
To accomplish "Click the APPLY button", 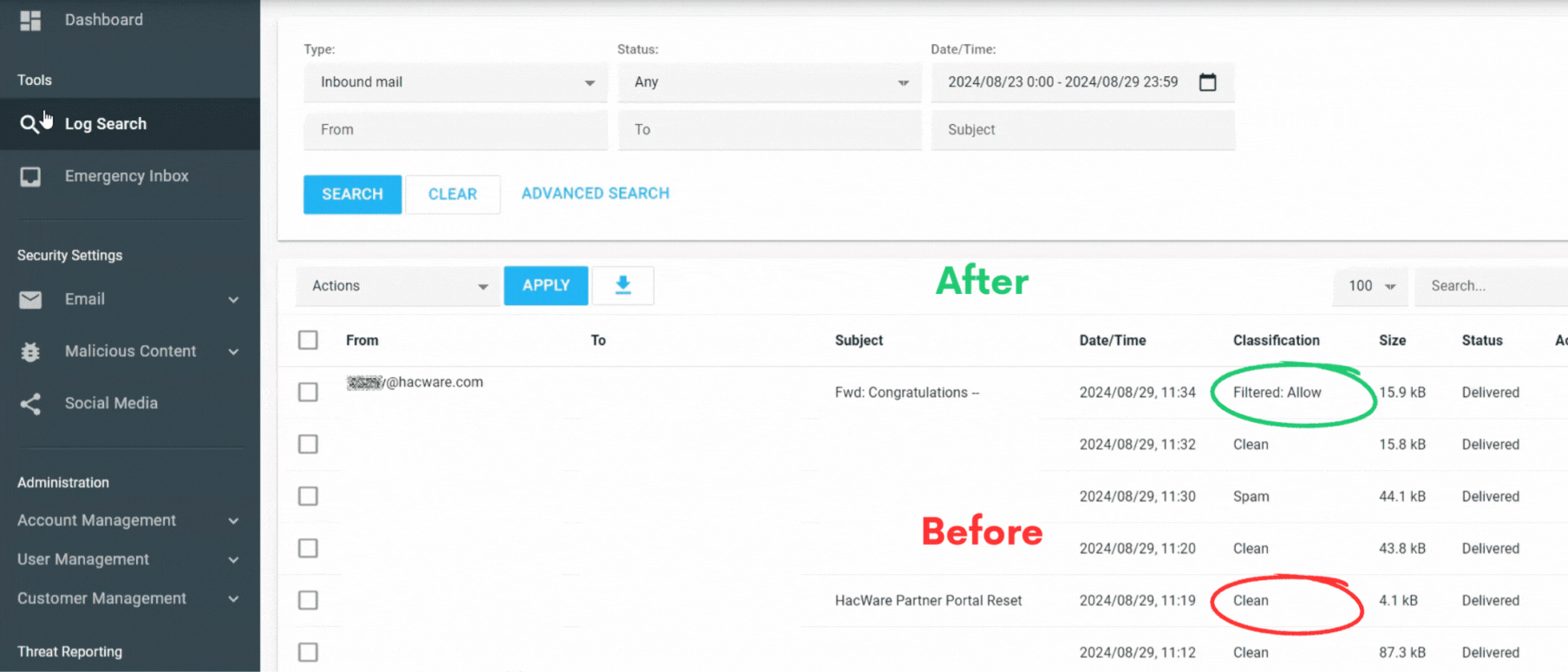I will click(546, 285).
